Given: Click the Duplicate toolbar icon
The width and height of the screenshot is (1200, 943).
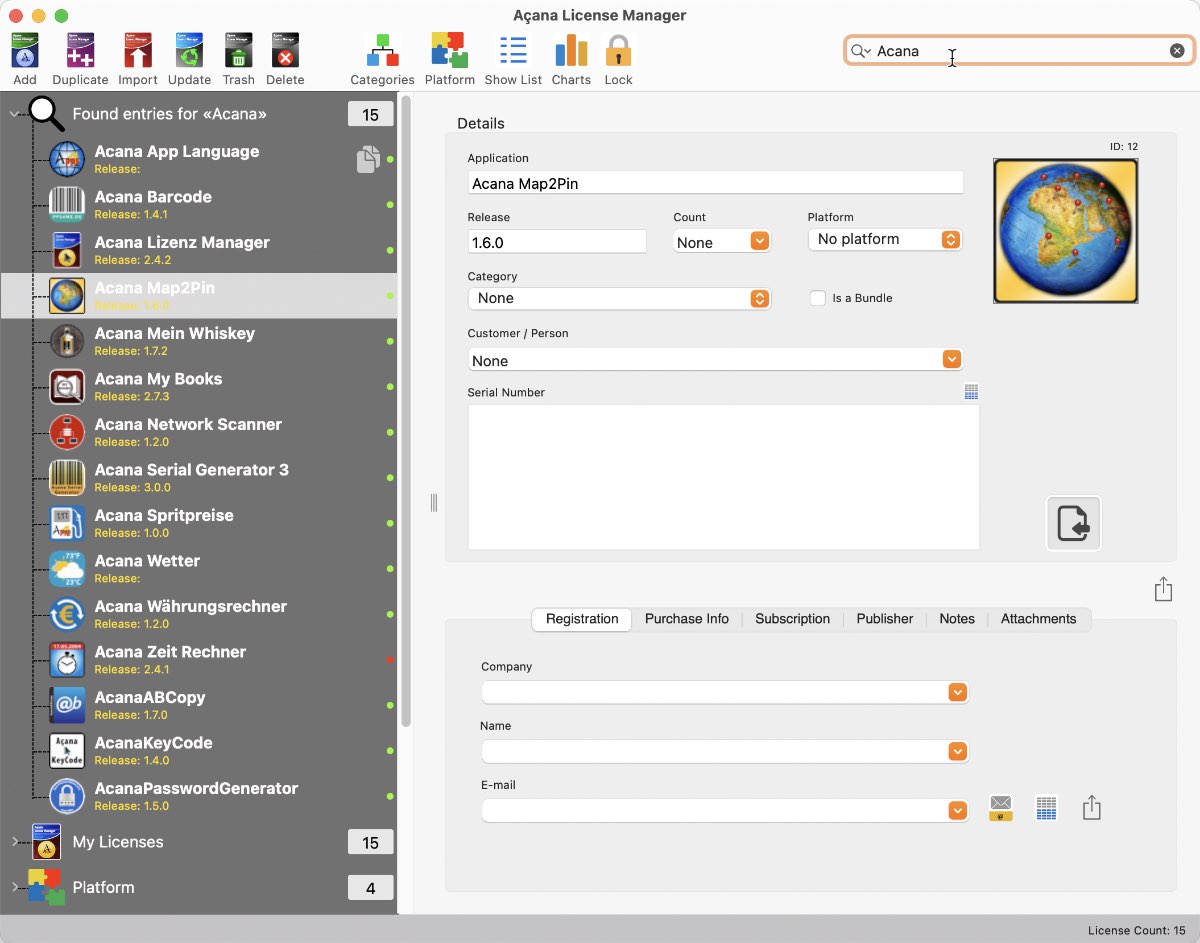Looking at the screenshot, I should click(x=80, y=50).
